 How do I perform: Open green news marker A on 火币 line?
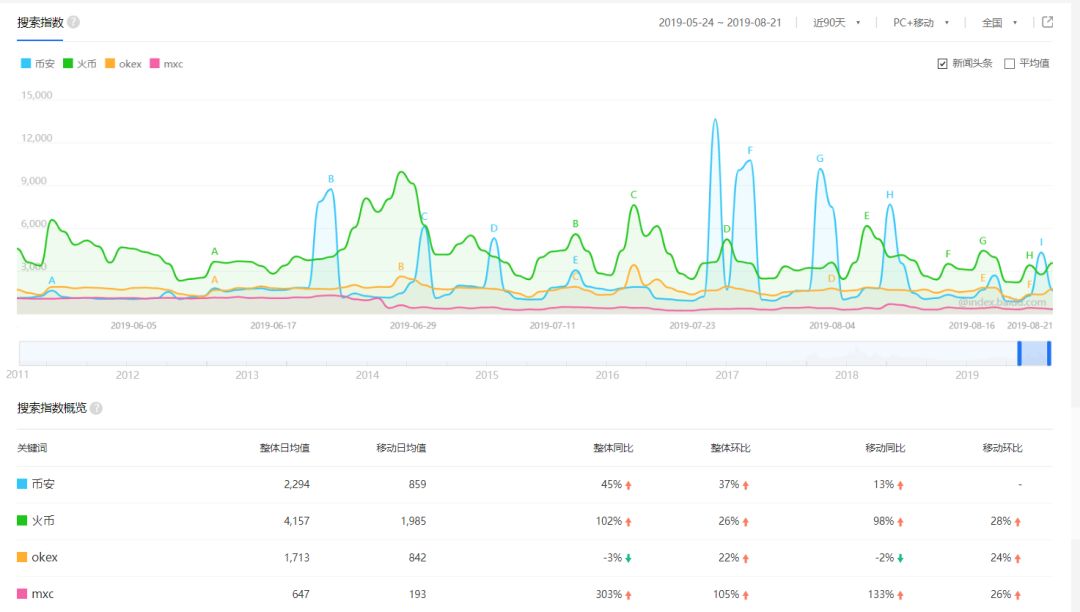(214, 251)
